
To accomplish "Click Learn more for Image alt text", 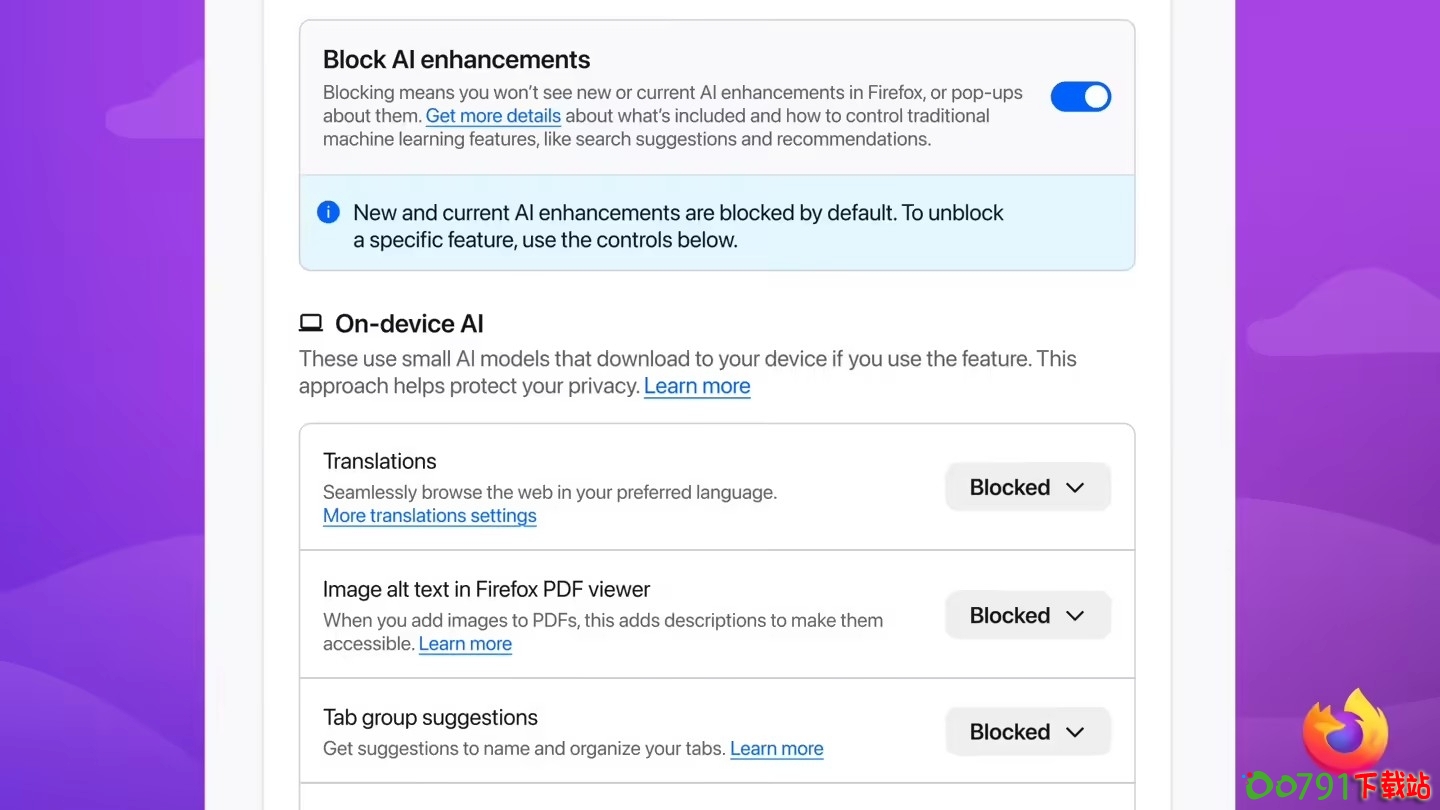I will (x=465, y=644).
